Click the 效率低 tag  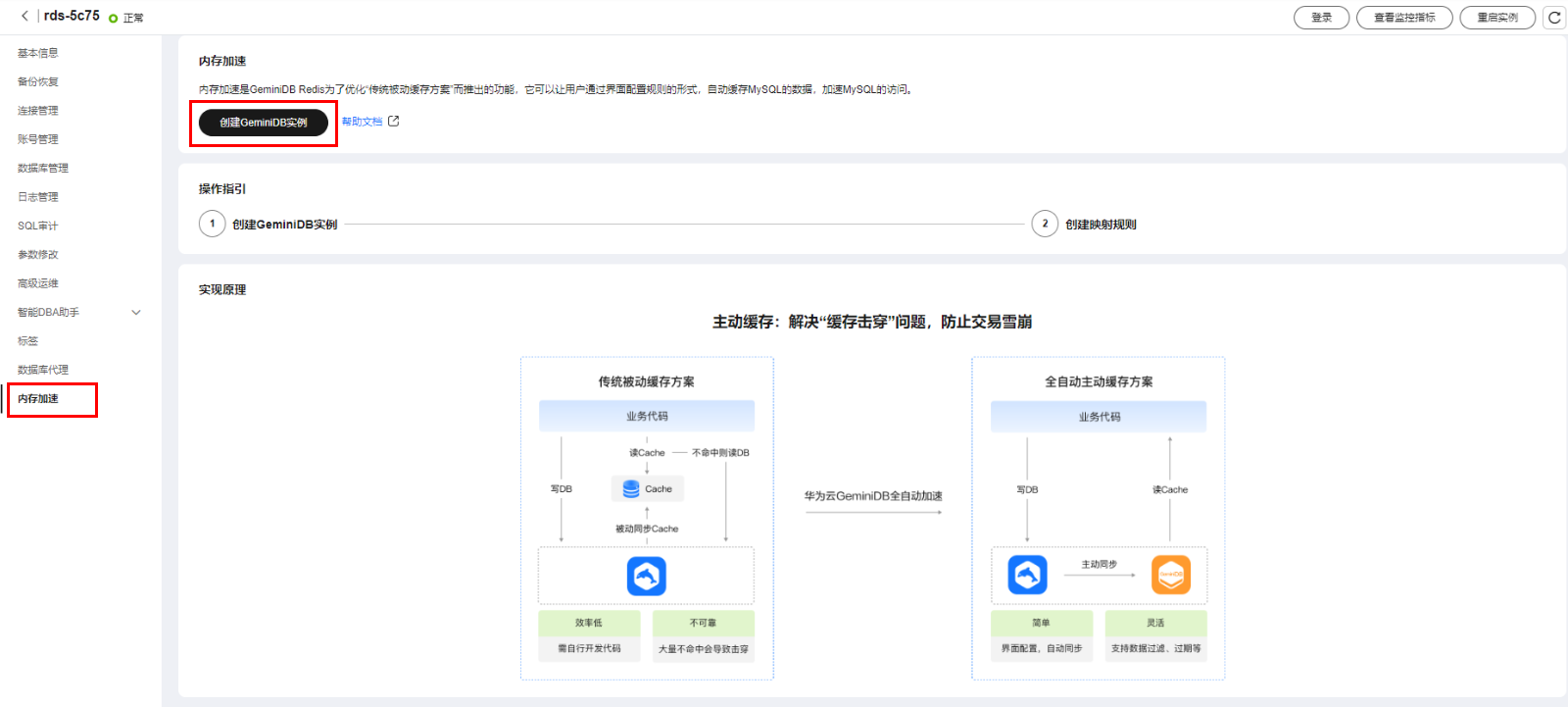(589, 623)
